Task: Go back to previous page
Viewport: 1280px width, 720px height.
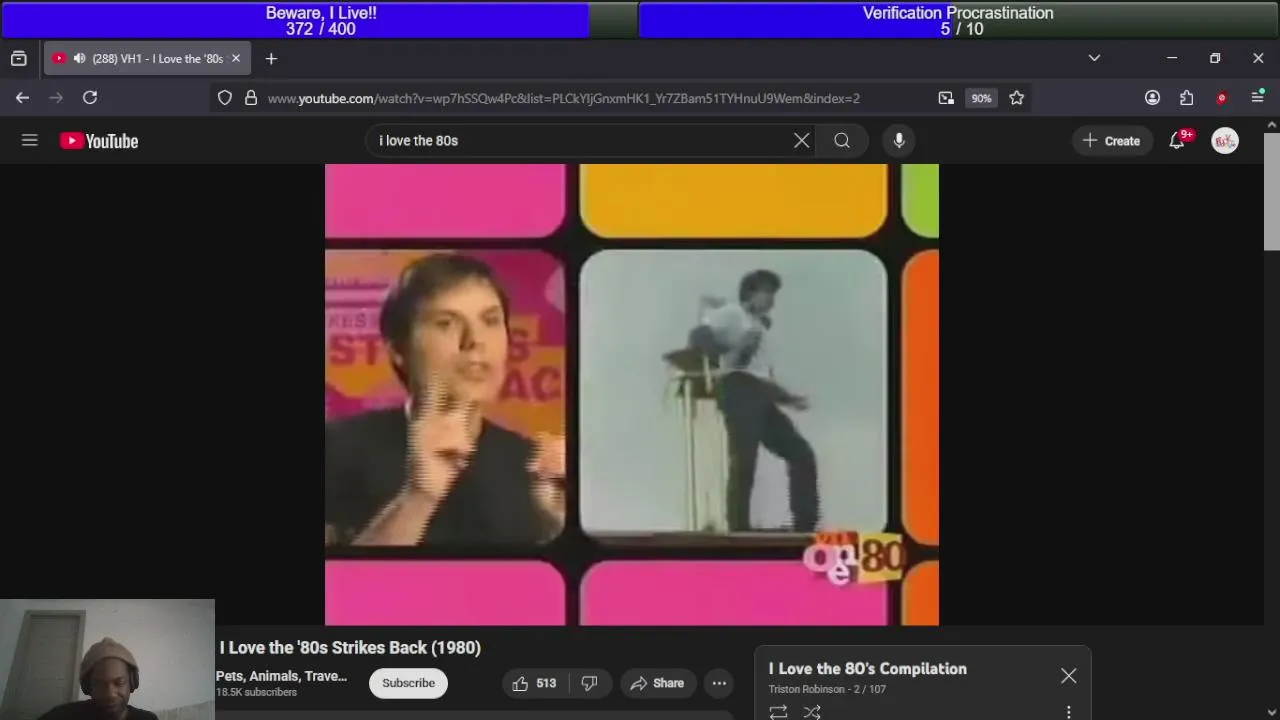Action: click(x=22, y=98)
